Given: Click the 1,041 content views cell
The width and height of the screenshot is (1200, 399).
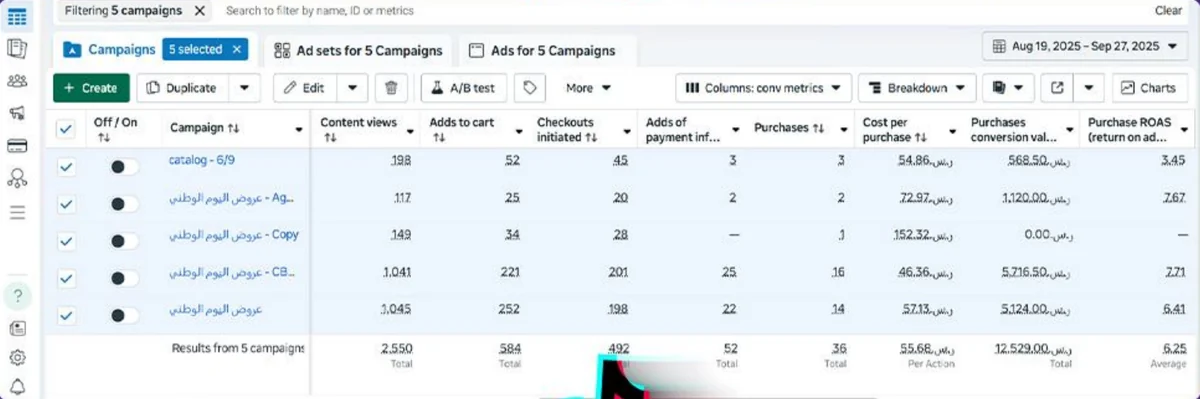Looking at the screenshot, I should tap(397, 272).
